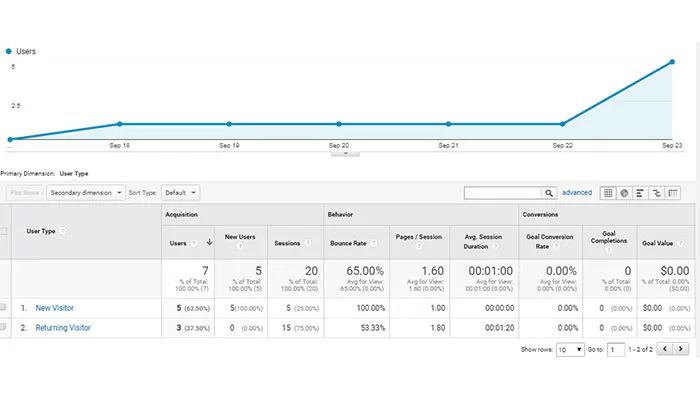Click the Plot Rows button
This screenshot has height=400, width=700.
25,193
